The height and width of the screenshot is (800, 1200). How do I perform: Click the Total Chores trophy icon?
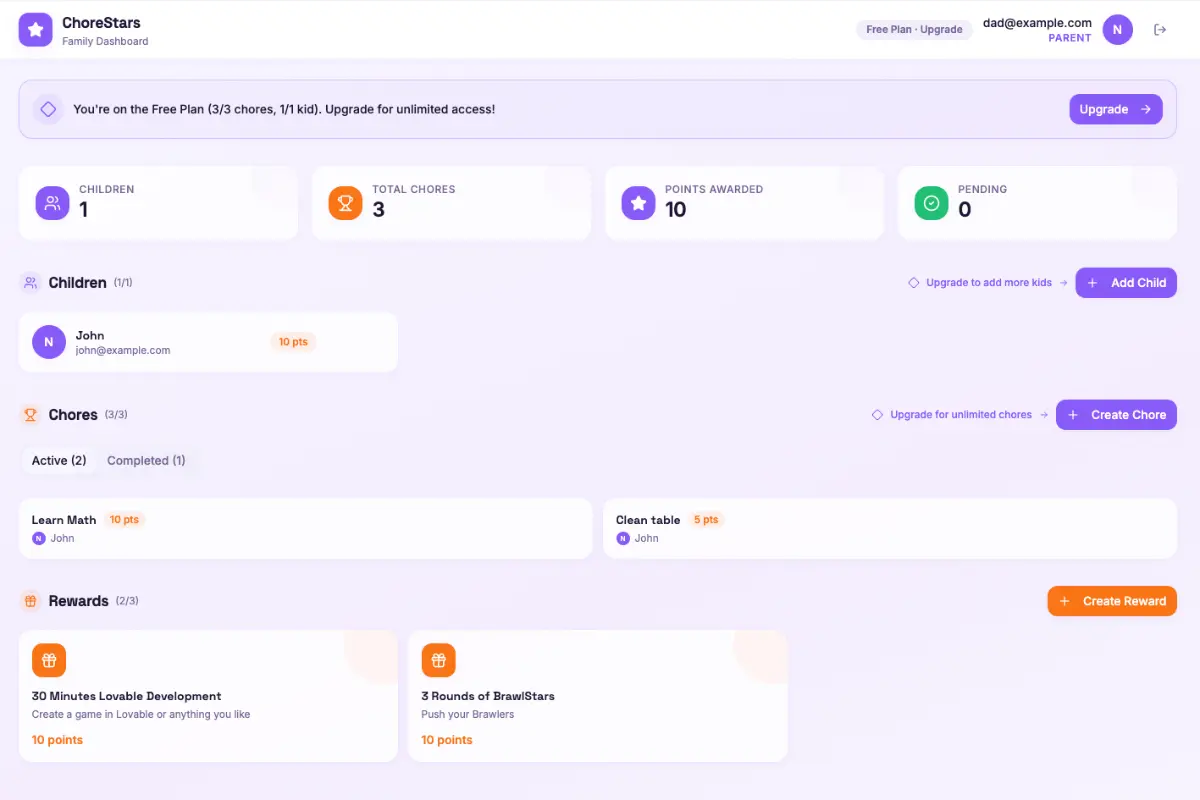coord(345,203)
